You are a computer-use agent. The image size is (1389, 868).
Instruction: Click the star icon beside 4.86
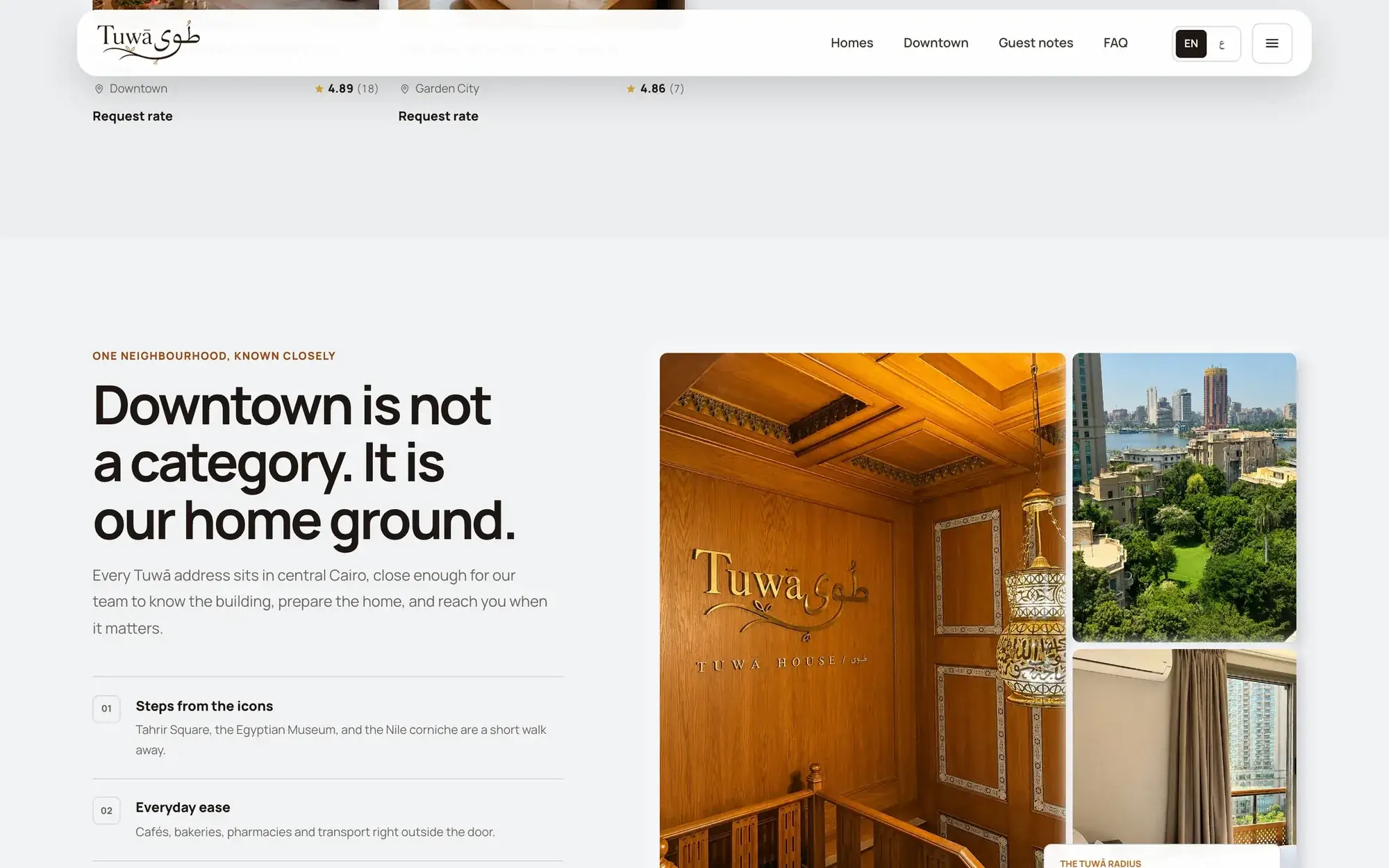631,88
